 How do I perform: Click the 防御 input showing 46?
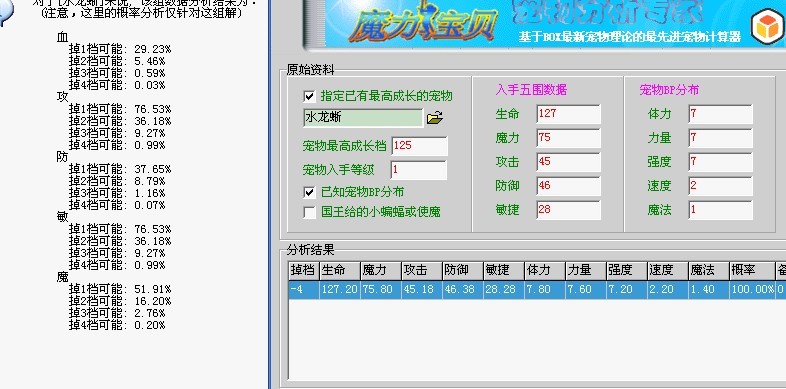tap(568, 186)
